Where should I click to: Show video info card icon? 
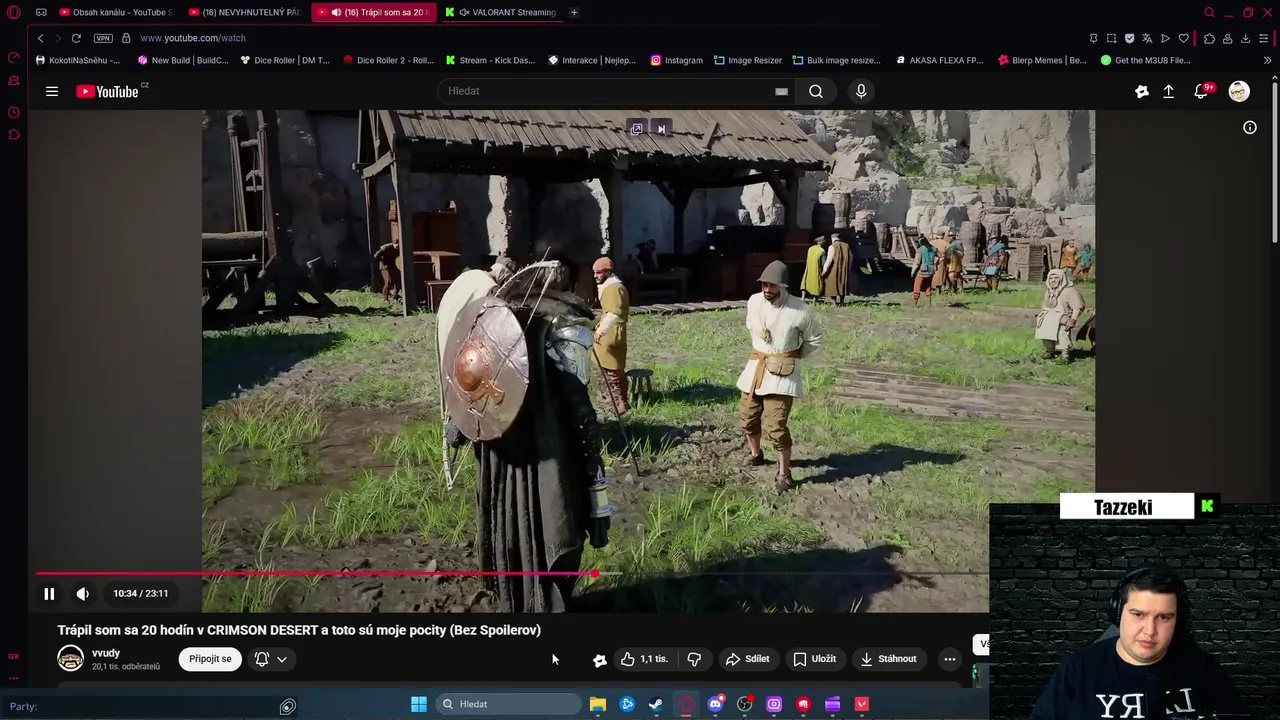[x=1249, y=127]
